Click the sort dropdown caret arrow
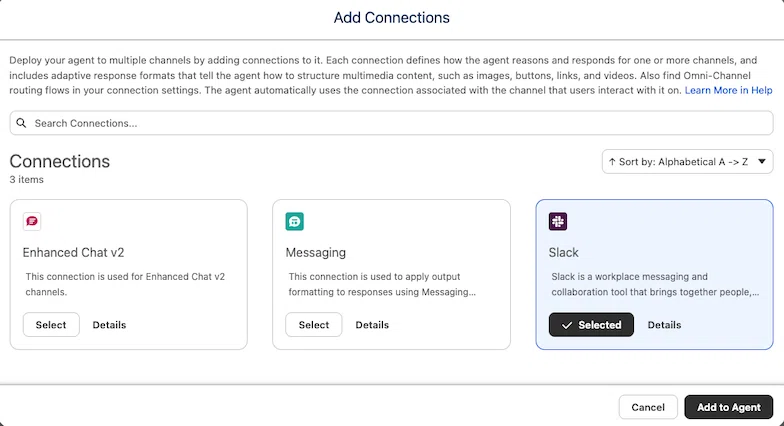This screenshot has height=426, width=784. tap(762, 162)
